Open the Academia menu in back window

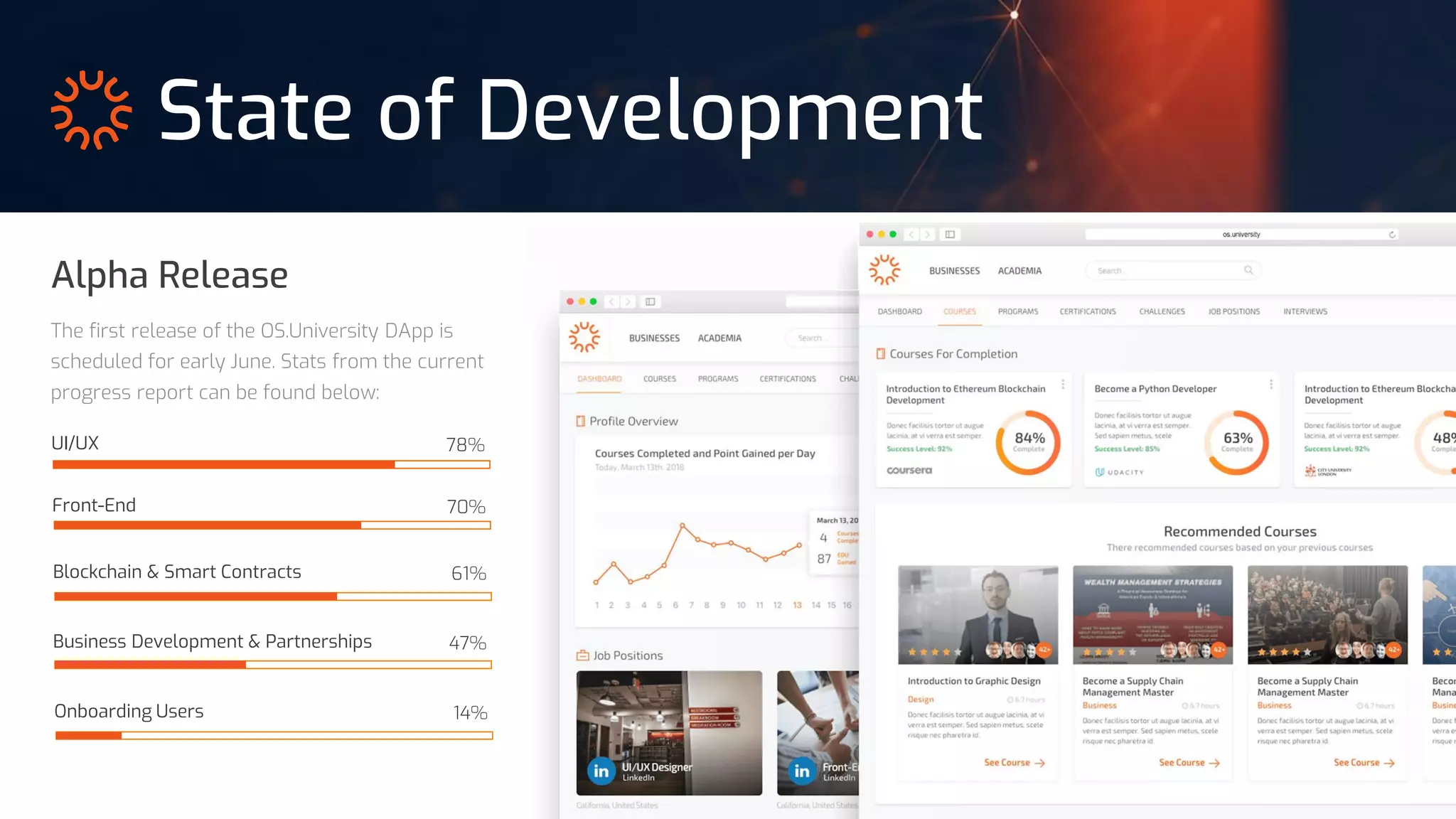coord(719,338)
